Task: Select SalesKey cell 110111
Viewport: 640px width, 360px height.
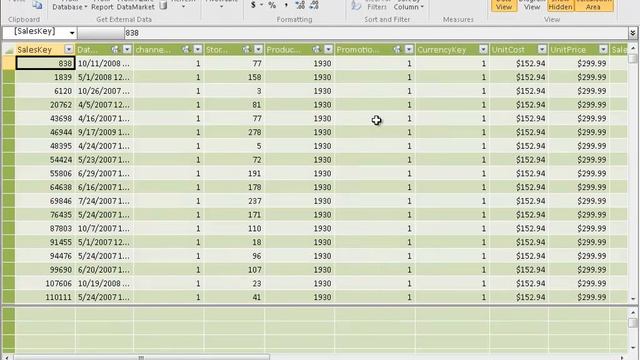Action: click(45, 297)
